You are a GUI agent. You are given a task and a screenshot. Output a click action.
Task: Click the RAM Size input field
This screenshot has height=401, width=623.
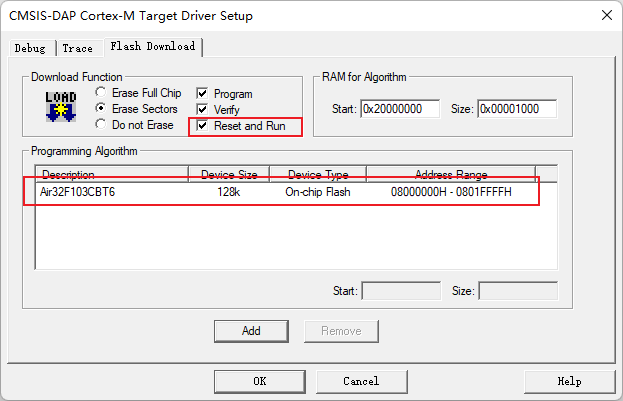516,109
